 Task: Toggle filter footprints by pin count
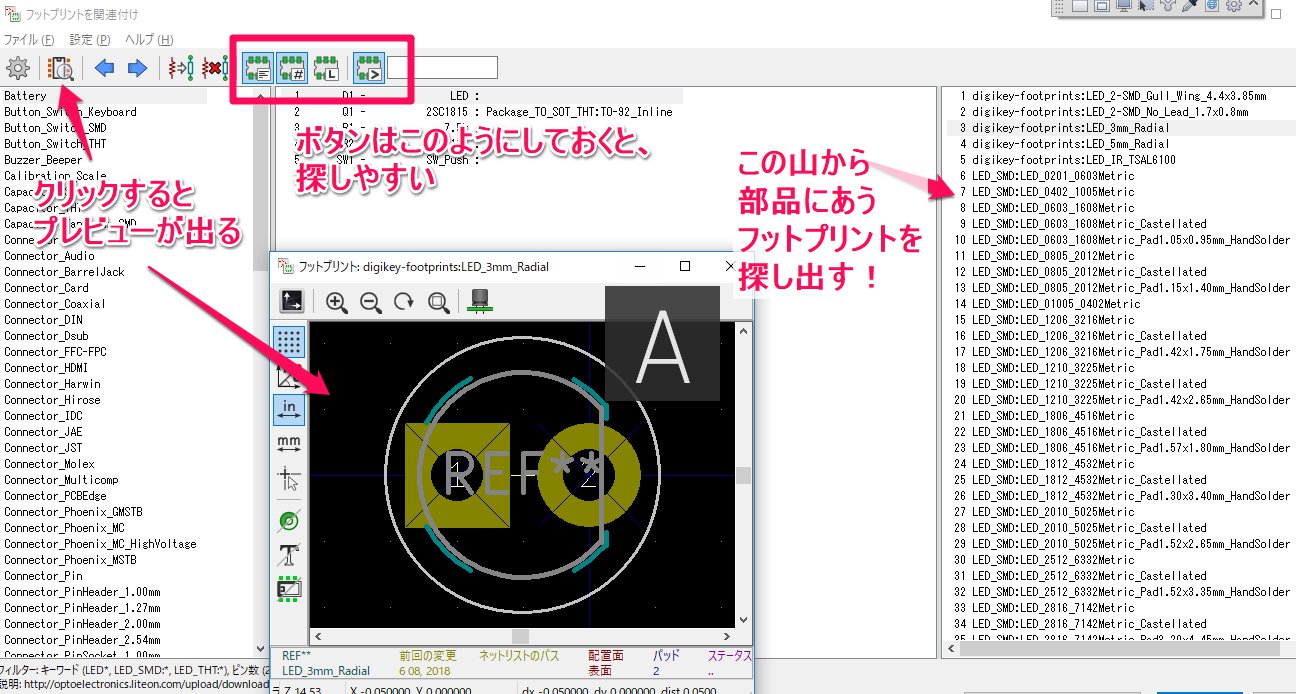coord(291,69)
